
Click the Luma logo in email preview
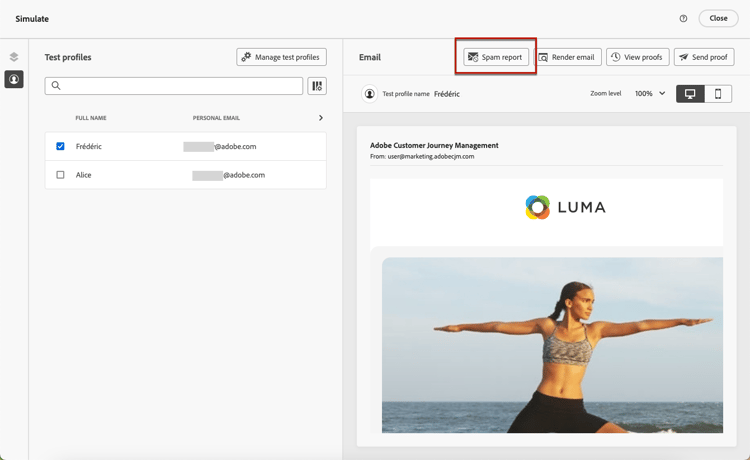pos(565,207)
